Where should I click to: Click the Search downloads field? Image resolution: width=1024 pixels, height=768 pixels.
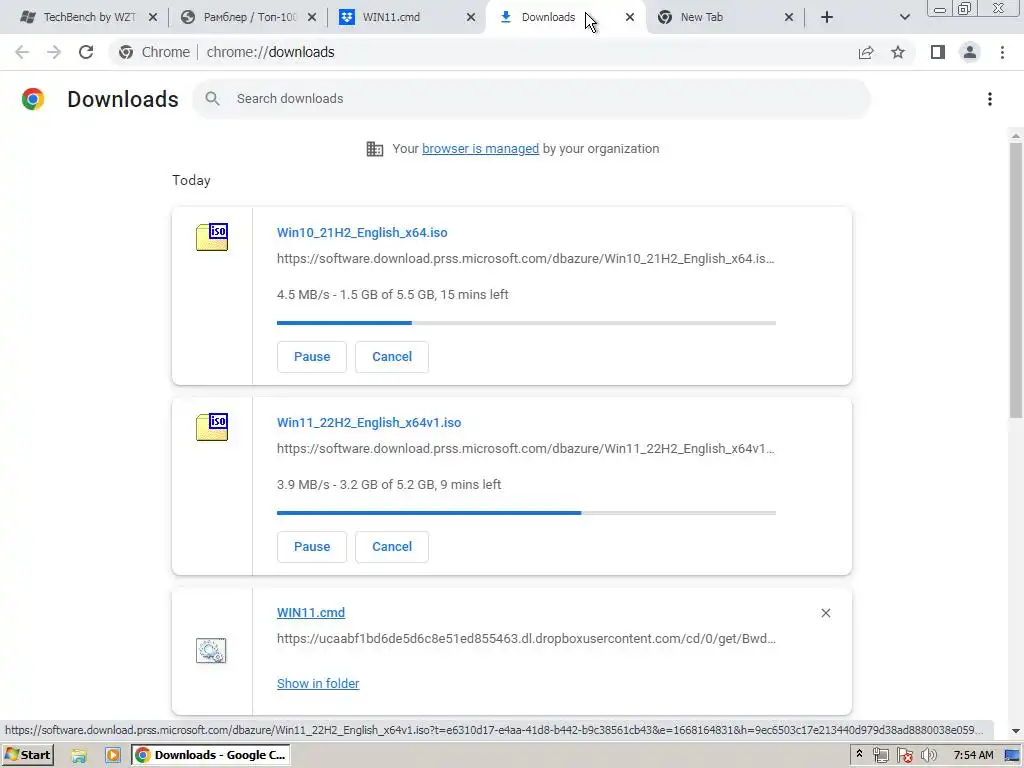tap(532, 99)
